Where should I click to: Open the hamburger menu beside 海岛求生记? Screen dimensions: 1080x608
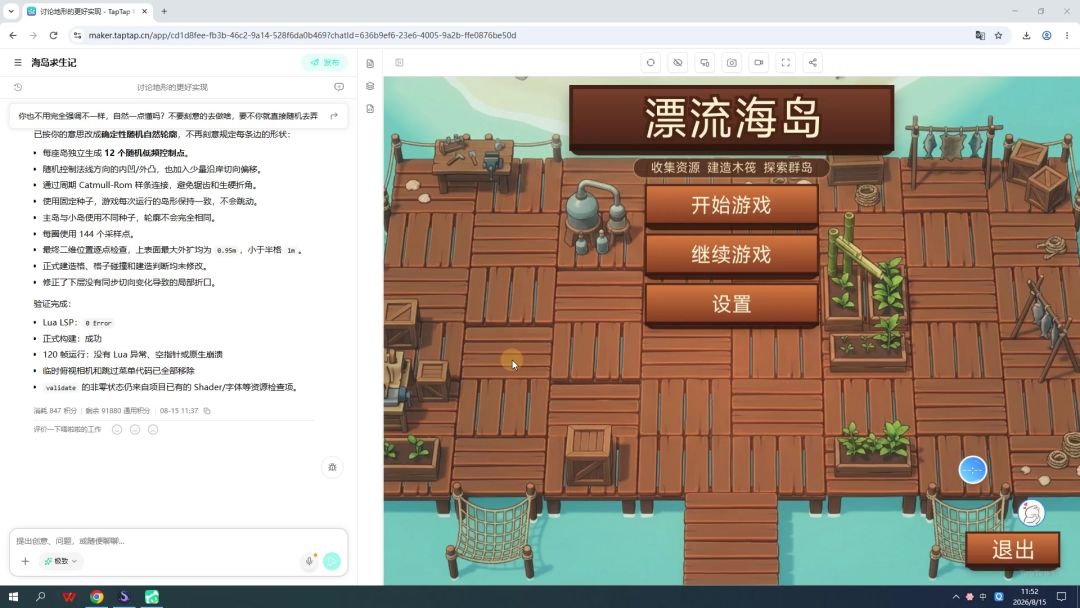pos(18,63)
